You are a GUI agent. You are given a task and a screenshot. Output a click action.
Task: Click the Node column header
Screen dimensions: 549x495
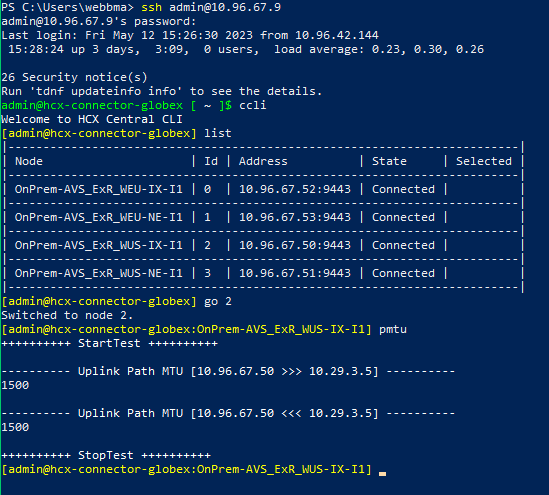pos(29,161)
